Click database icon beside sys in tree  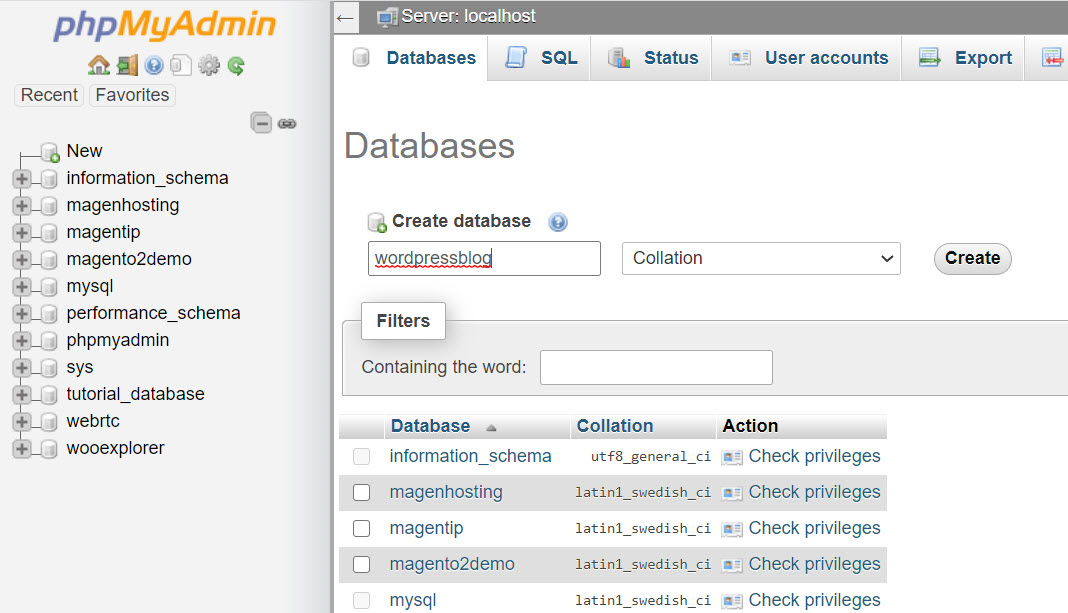click(49, 368)
